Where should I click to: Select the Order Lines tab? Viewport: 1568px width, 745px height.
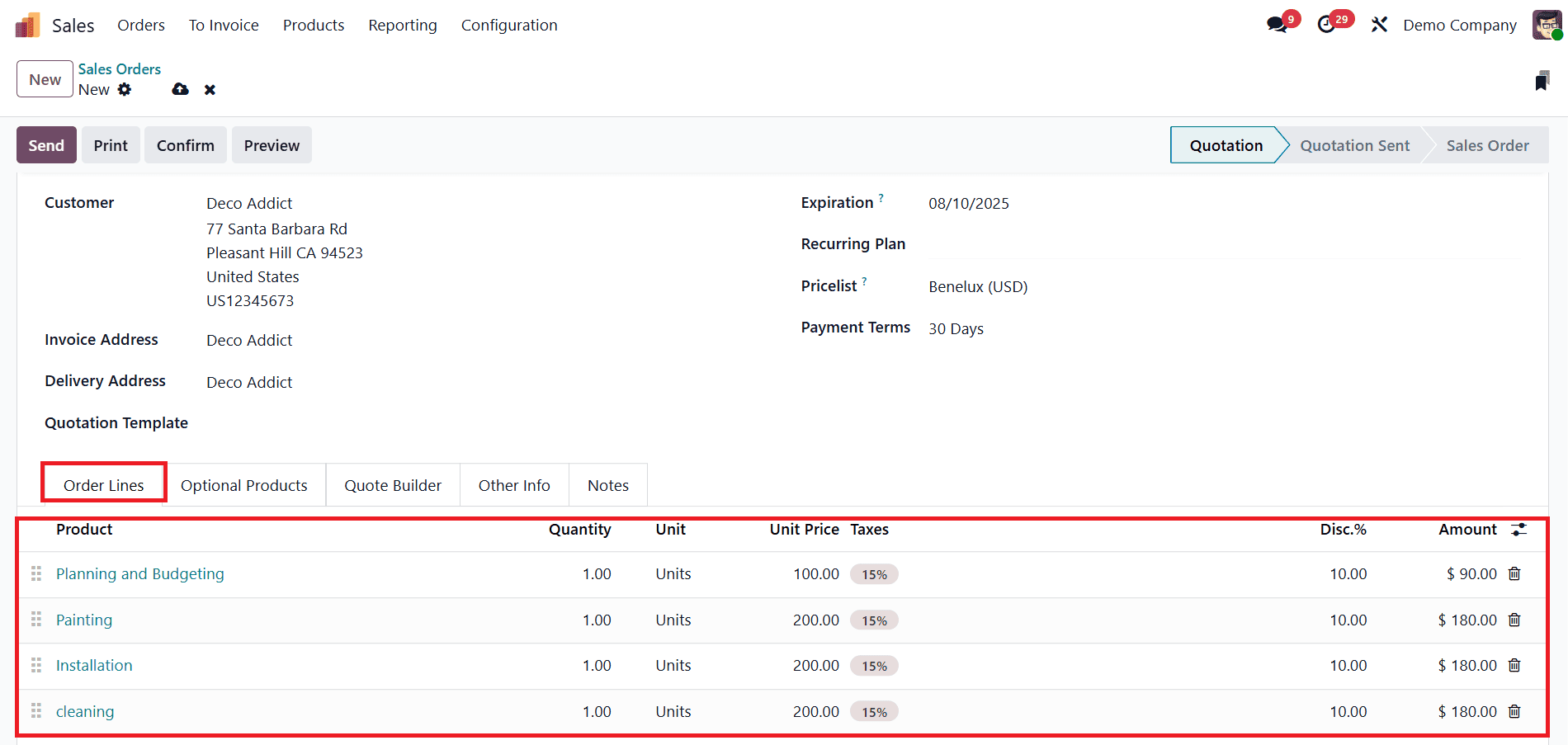point(104,485)
